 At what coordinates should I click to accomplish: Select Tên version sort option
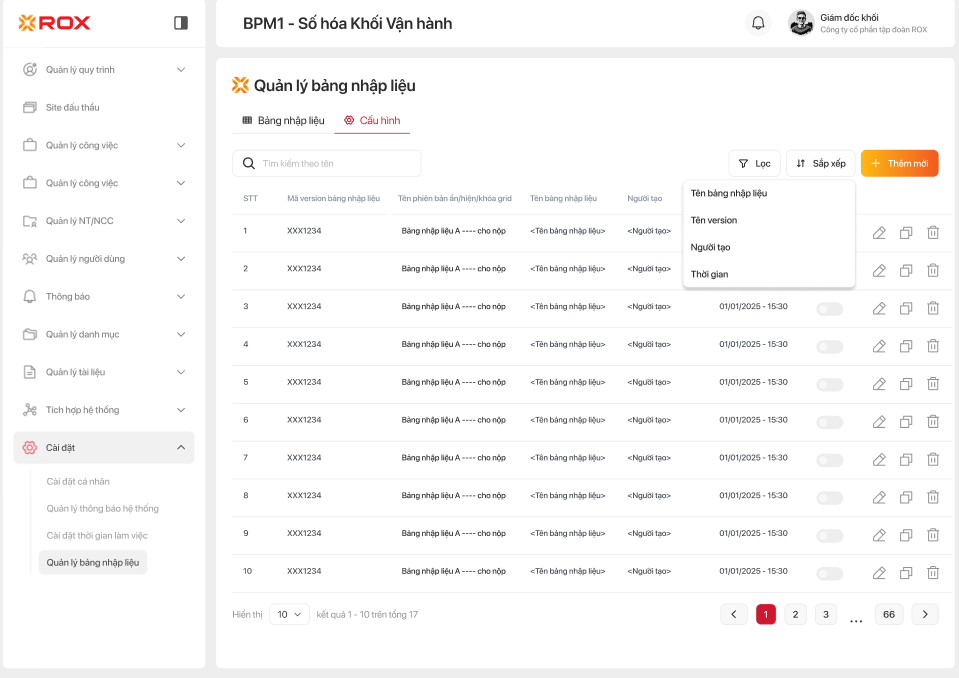[x=714, y=220]
